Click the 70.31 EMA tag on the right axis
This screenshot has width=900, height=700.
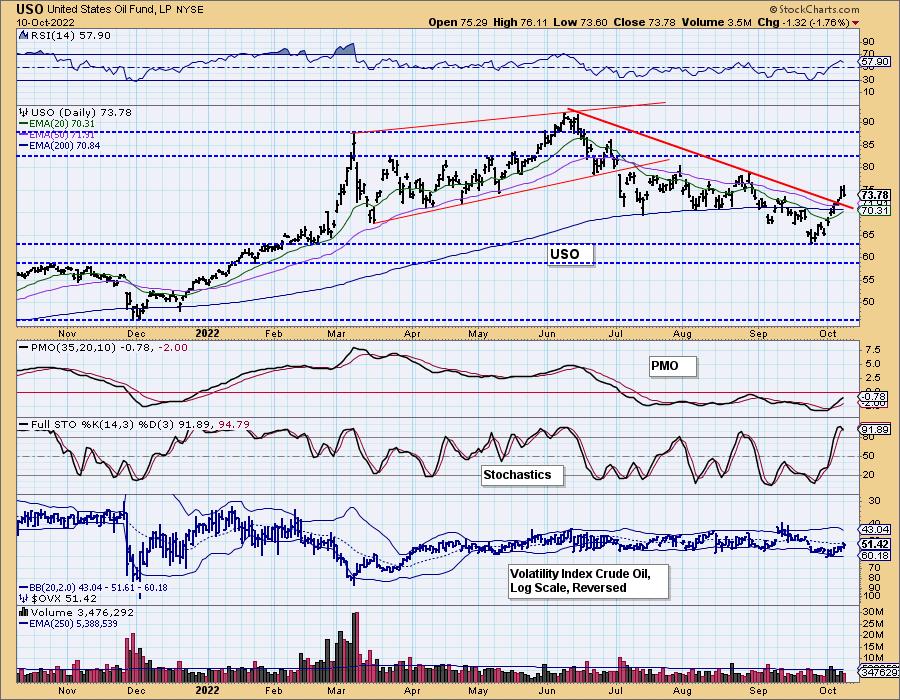click(x=876, y=211)
